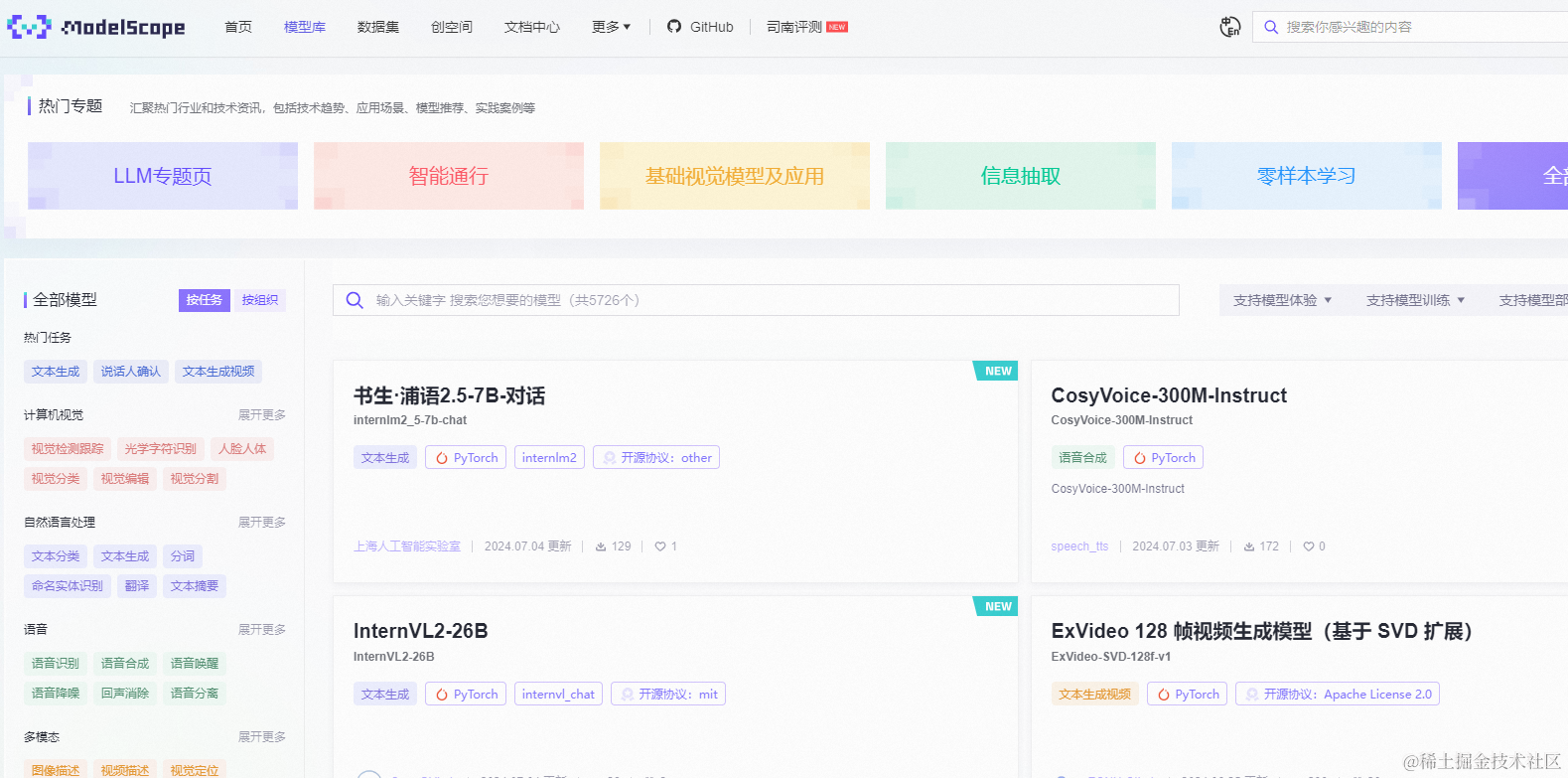Open 书生·浦语2.5-7B-对话 model title
The image size is (1568, 778).
pyautogui.click(x=449, y=395)
